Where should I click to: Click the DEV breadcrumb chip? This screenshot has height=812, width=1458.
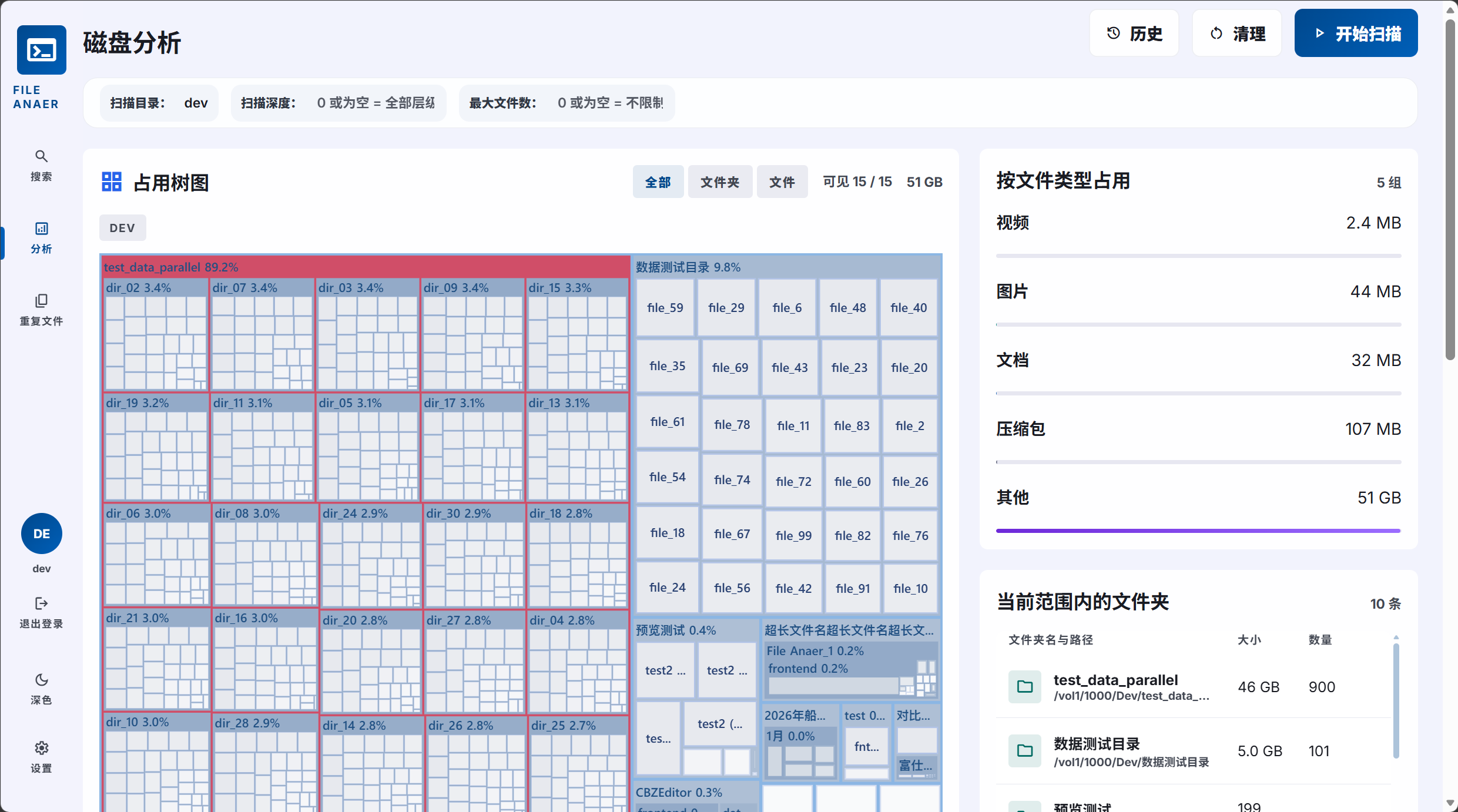[122, 228]
